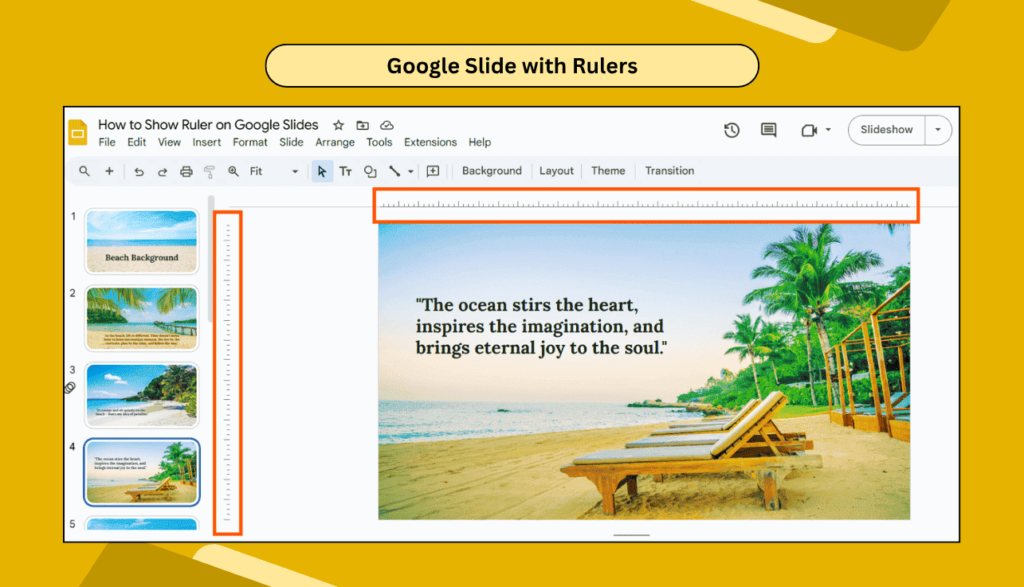Open the Extensions menu
Viewport: 1024px width, 587px height.
tap(430, 142)
